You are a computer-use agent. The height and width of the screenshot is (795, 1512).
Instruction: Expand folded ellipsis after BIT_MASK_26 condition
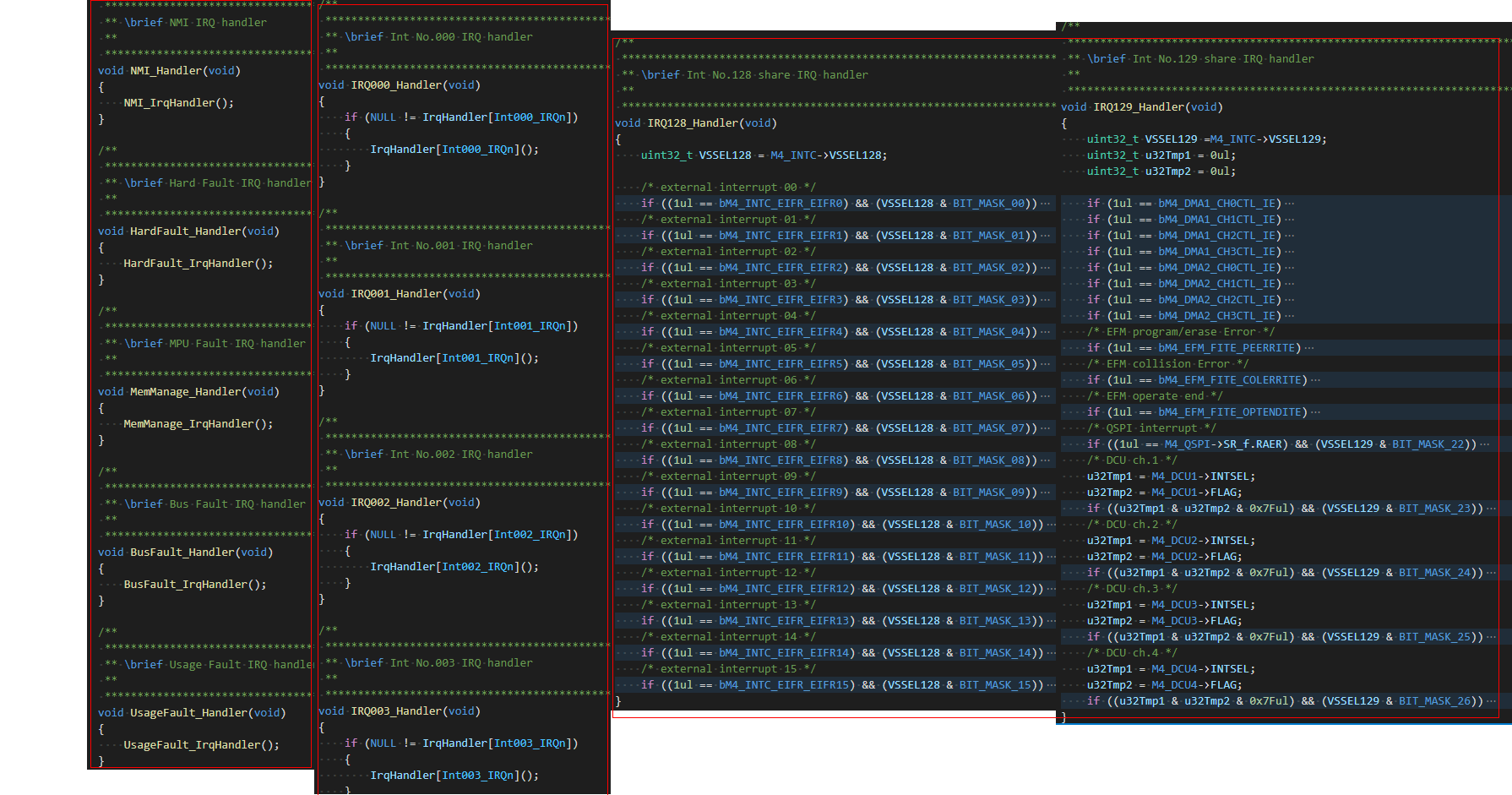(1492, 701)
